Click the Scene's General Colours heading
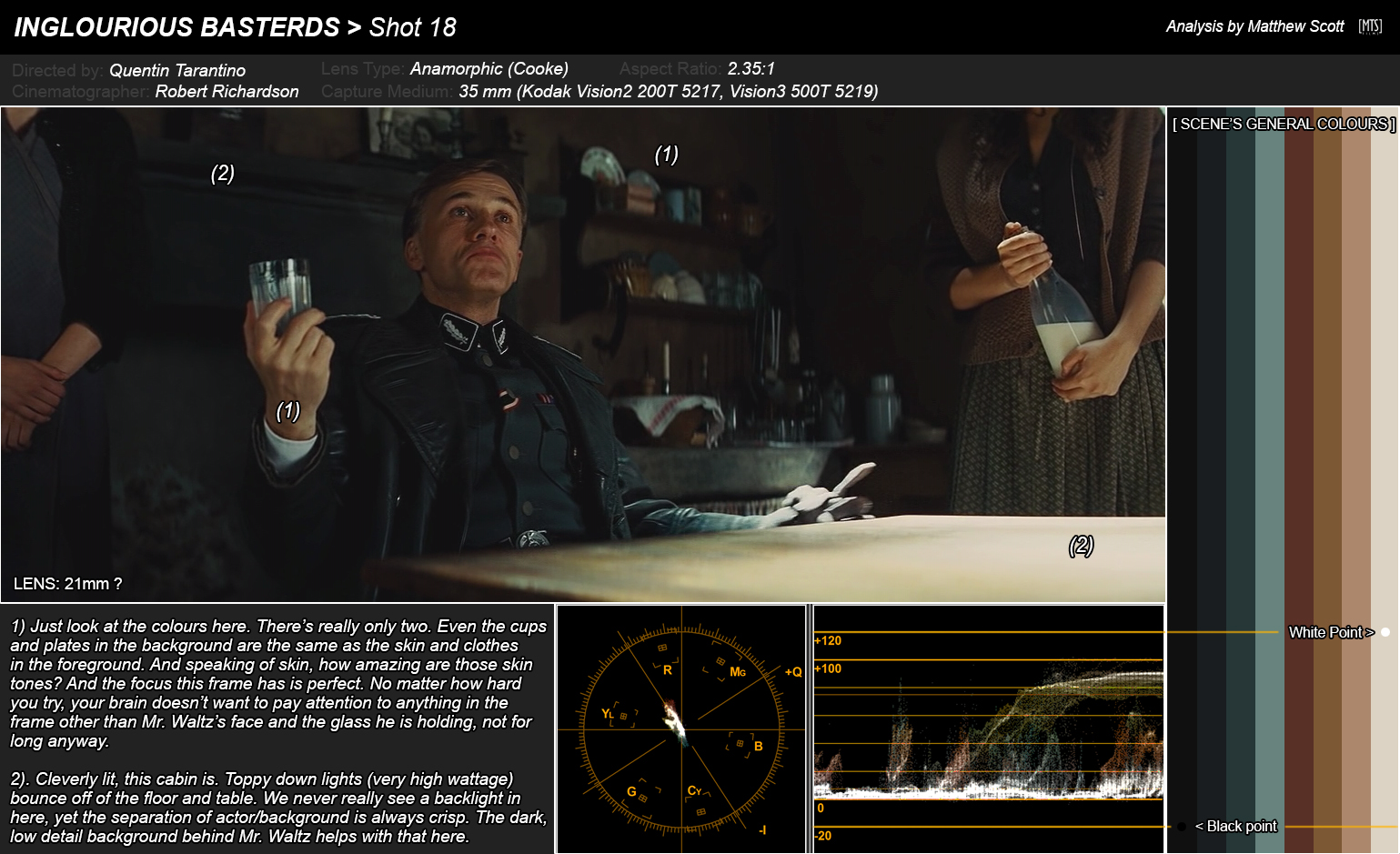Image resolution: width=1400 pixels, height=854 pixels. click(1284, 124)
